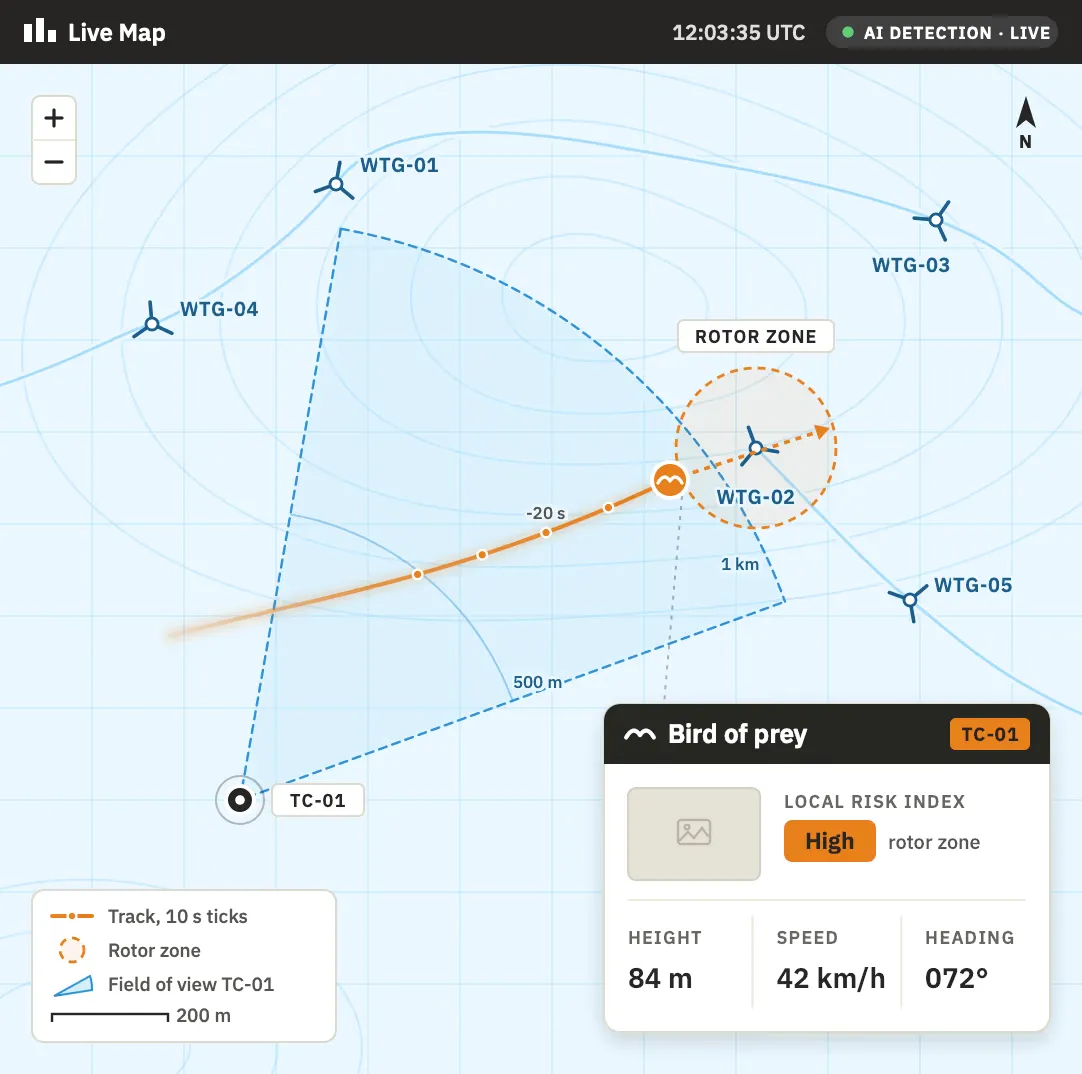Click the orange TC-01 badge in card
Viewport: 1082px width, 1074px height.
990,734
